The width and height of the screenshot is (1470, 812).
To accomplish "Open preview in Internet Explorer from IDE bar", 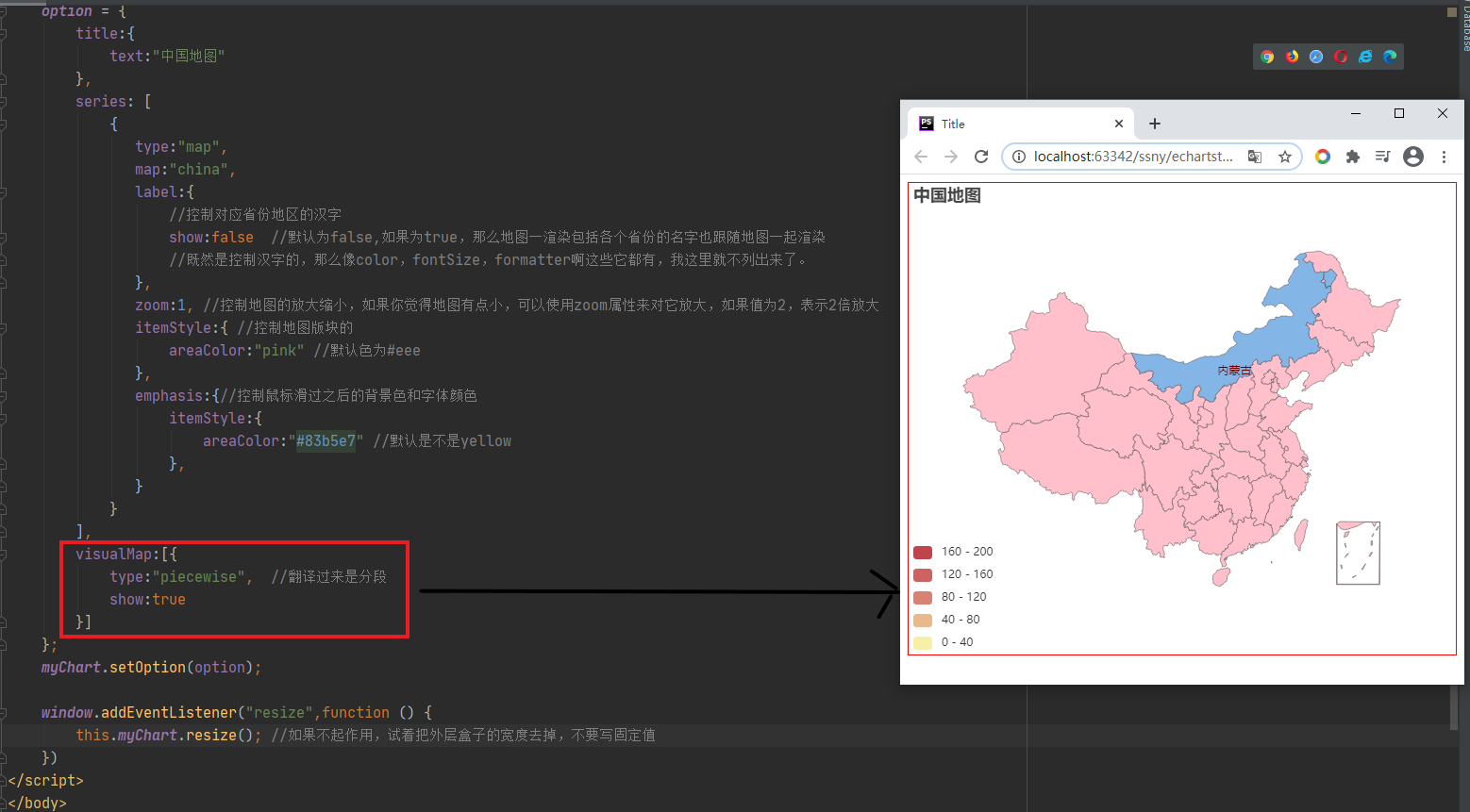I will point(1365,57).
